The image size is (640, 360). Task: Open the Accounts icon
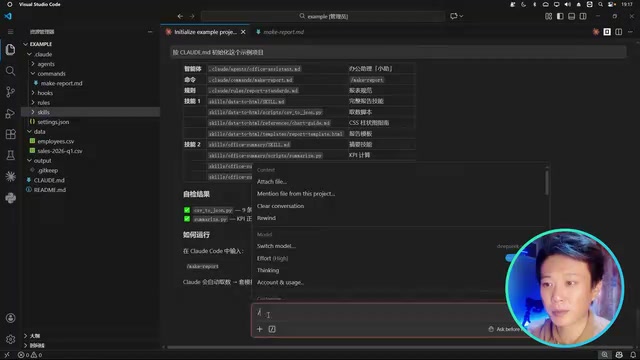11,318
